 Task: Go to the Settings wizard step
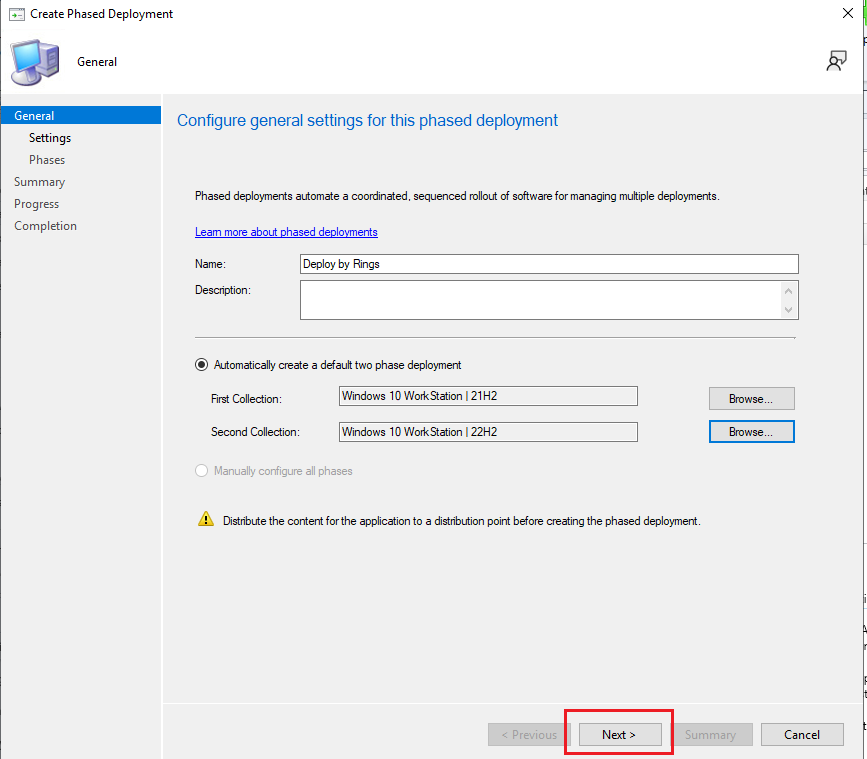point(50,138)
